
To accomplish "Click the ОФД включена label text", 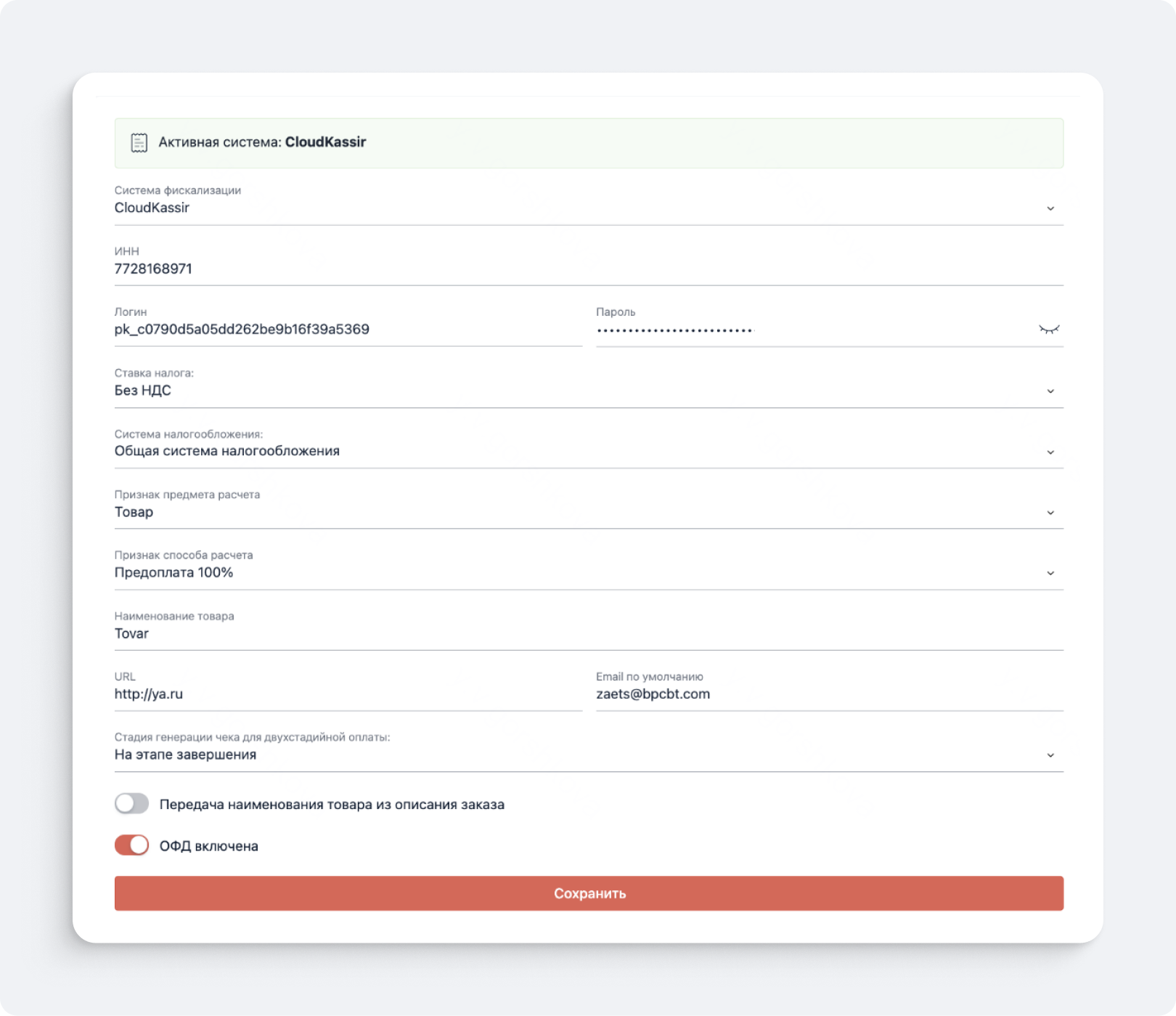I will 209,846.
